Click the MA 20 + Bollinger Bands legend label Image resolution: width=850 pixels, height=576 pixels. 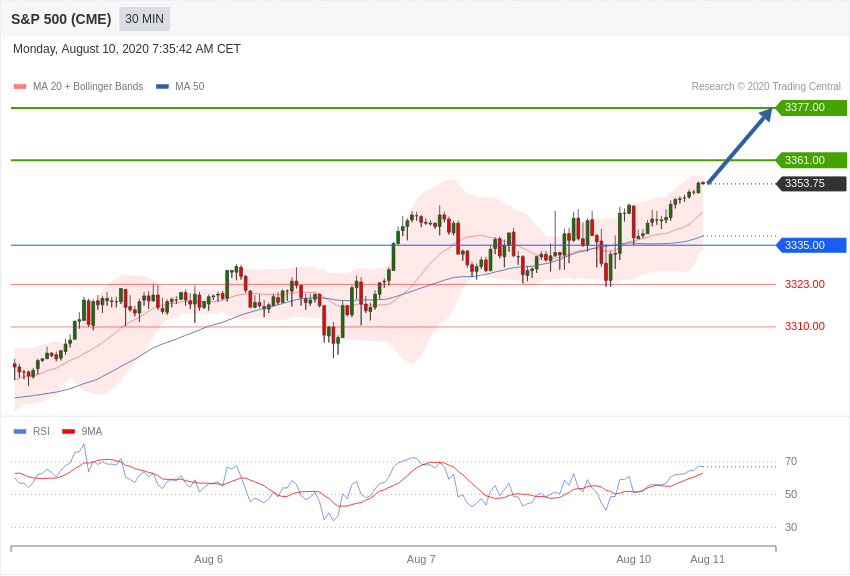(88, 86)
